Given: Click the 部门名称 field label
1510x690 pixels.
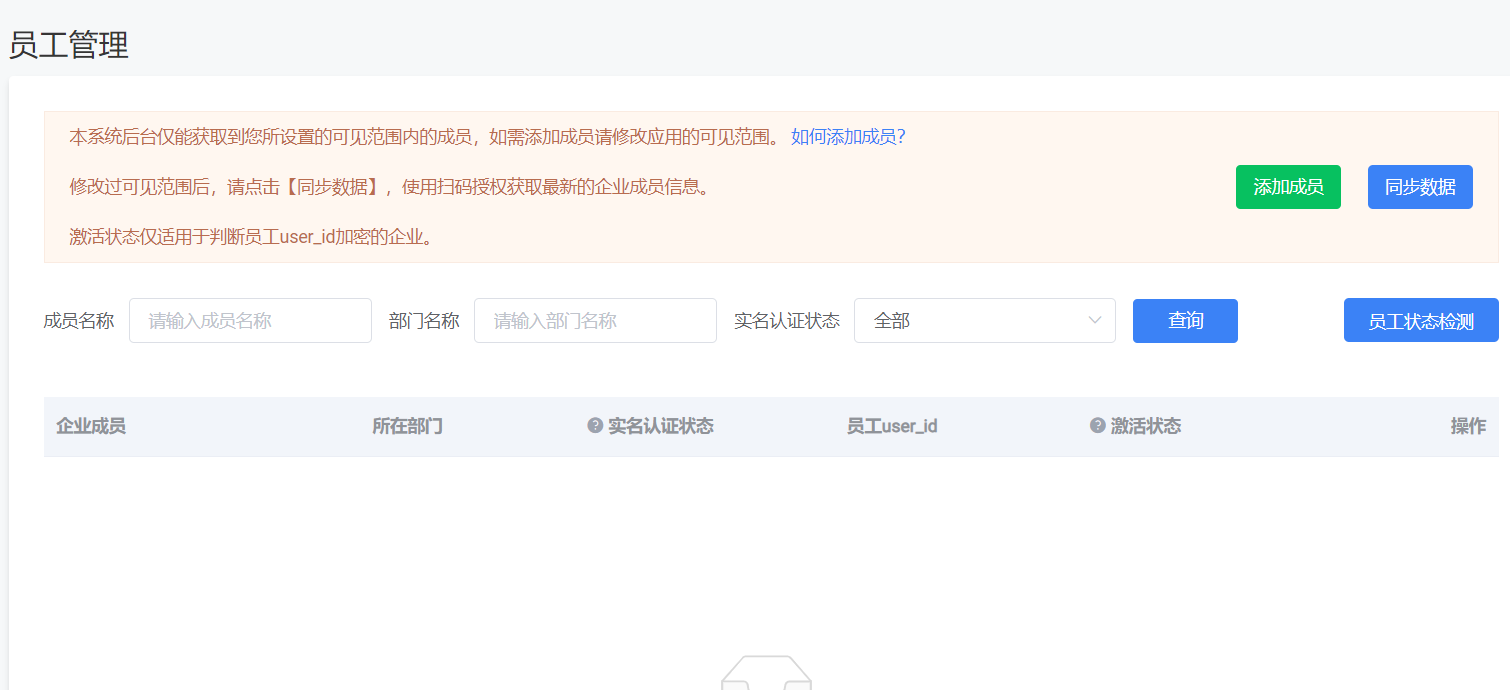Looking at the screenshot, I should point(424,321).
